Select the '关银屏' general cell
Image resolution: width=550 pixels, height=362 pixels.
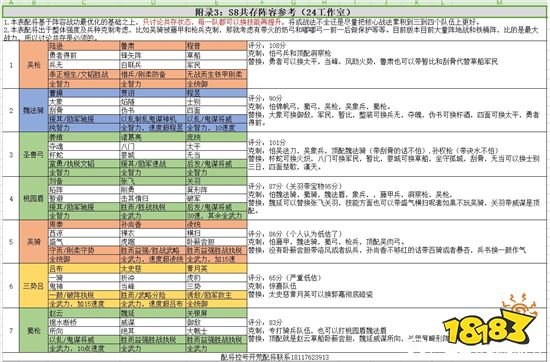(x=216, y=313)
